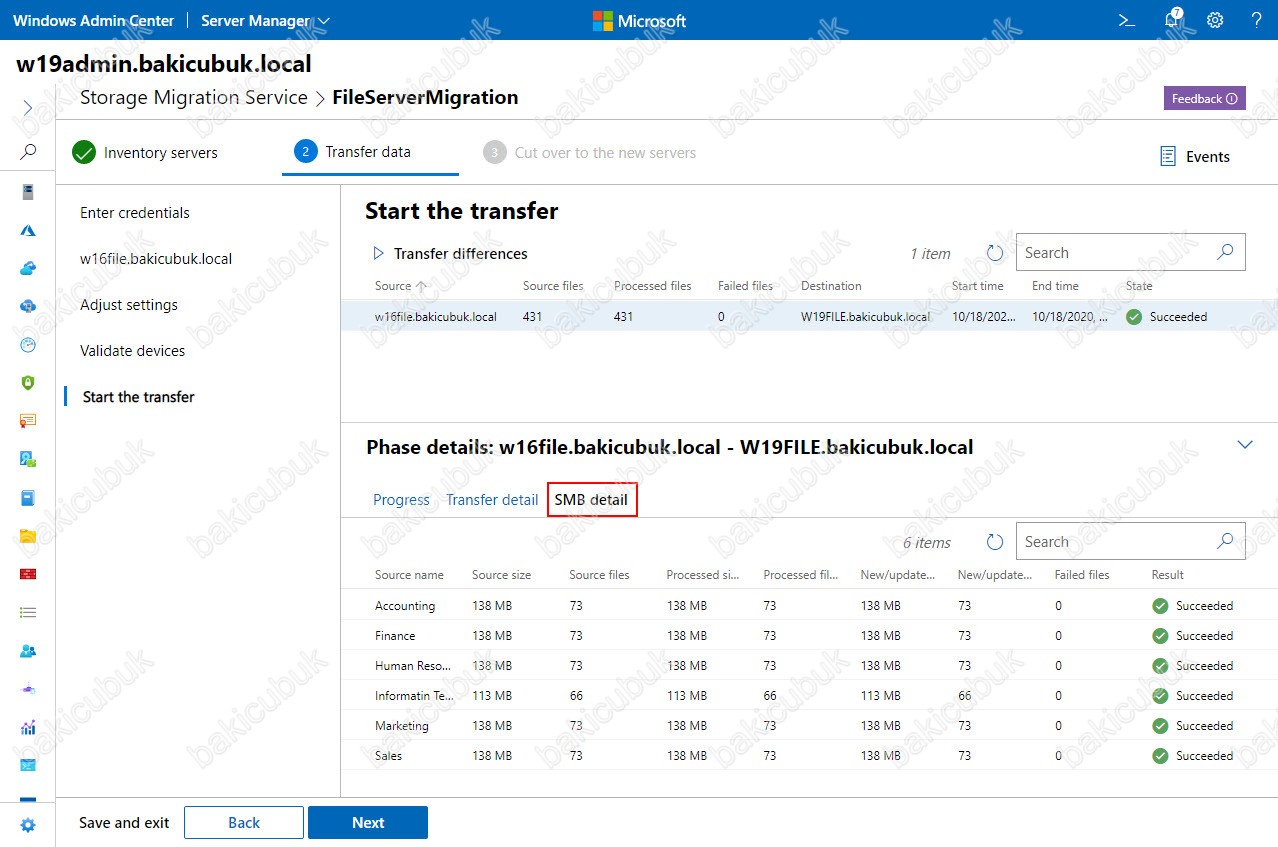Image resolution: width=1278 pixels, height=847 pixels.
Task: Open the red brick Firewall tool
Action: coord(28,574)
